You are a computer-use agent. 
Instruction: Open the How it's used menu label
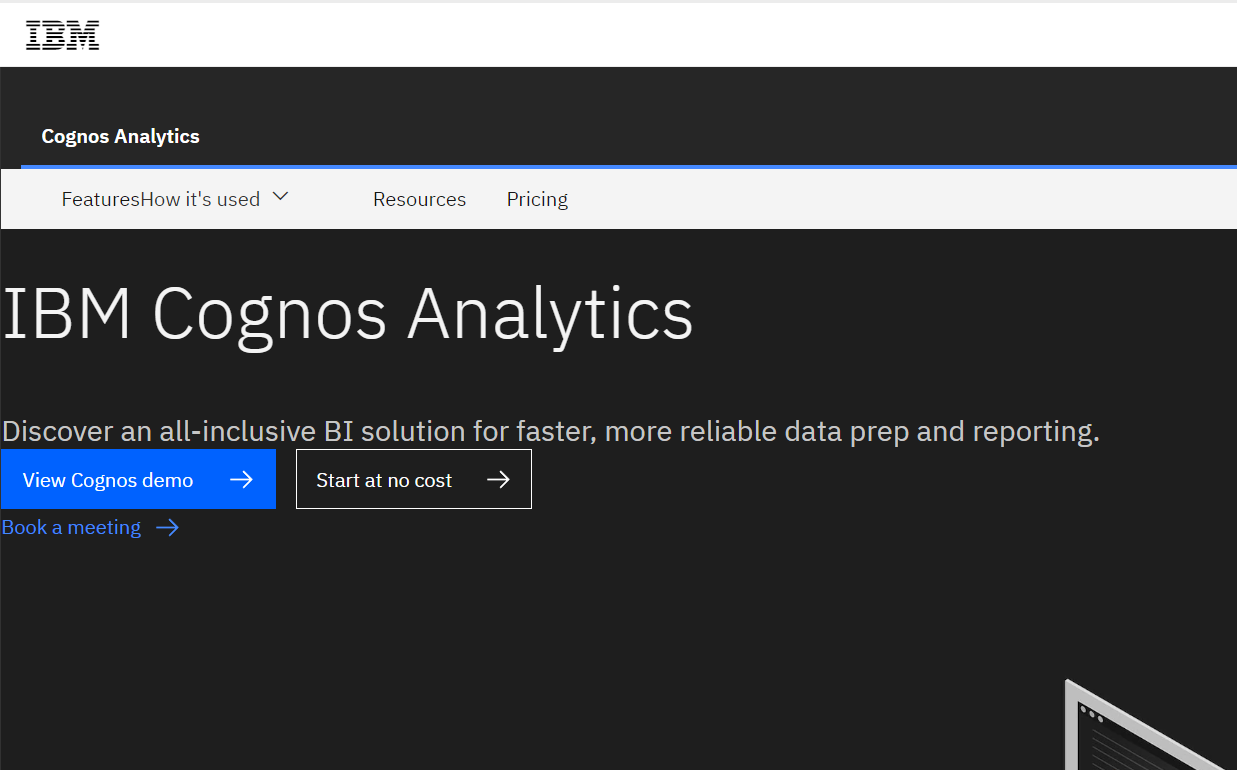coord(200,199)
